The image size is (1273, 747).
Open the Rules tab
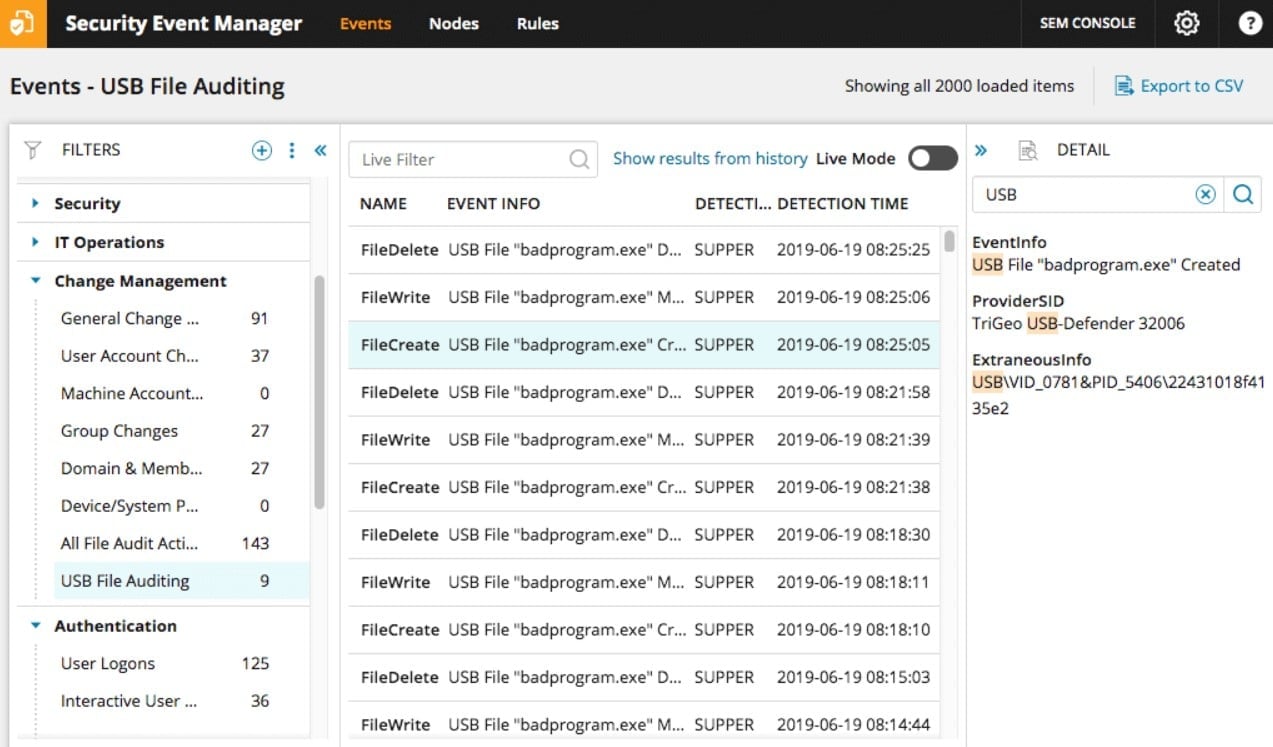click(x=538, y=23)
